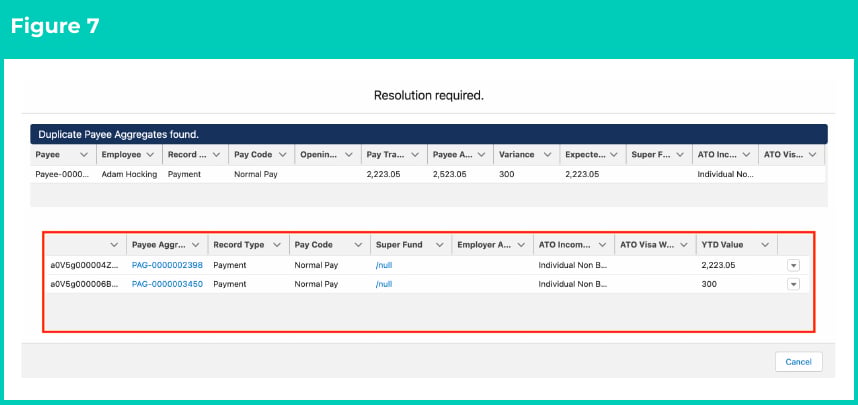This screenshot has width=858, height=405.
Task: Open the Payee A... column chevron
Action: [x=481, y=155]
